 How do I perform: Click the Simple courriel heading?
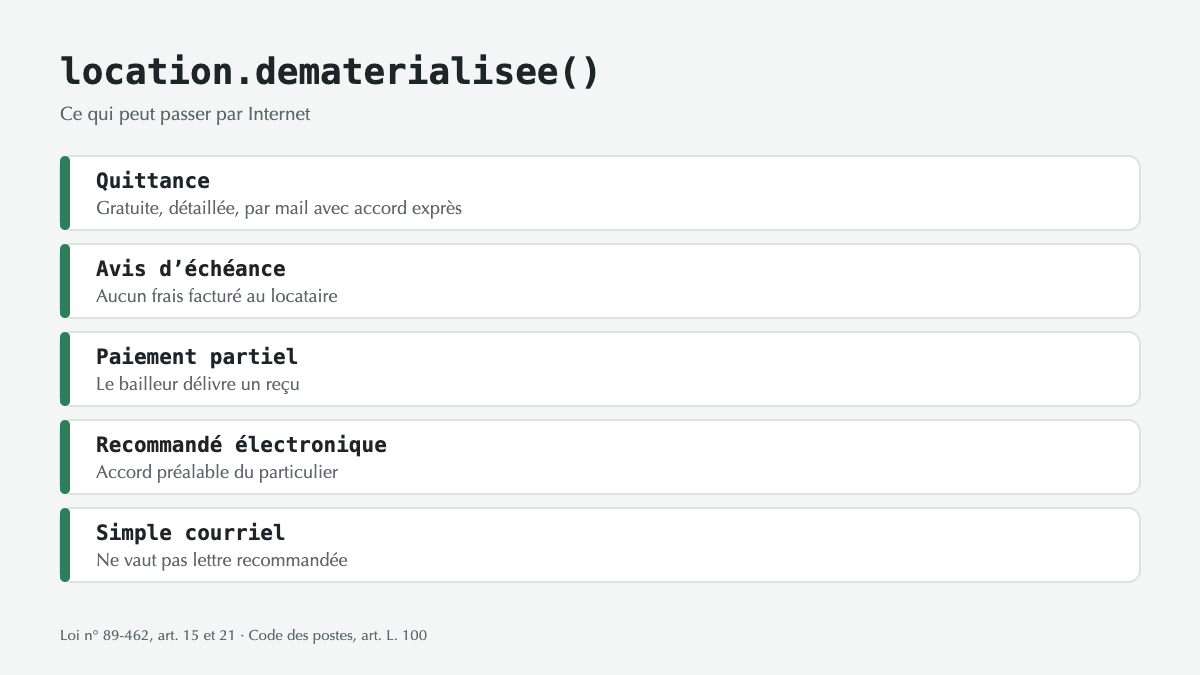[x=191, y=533]
